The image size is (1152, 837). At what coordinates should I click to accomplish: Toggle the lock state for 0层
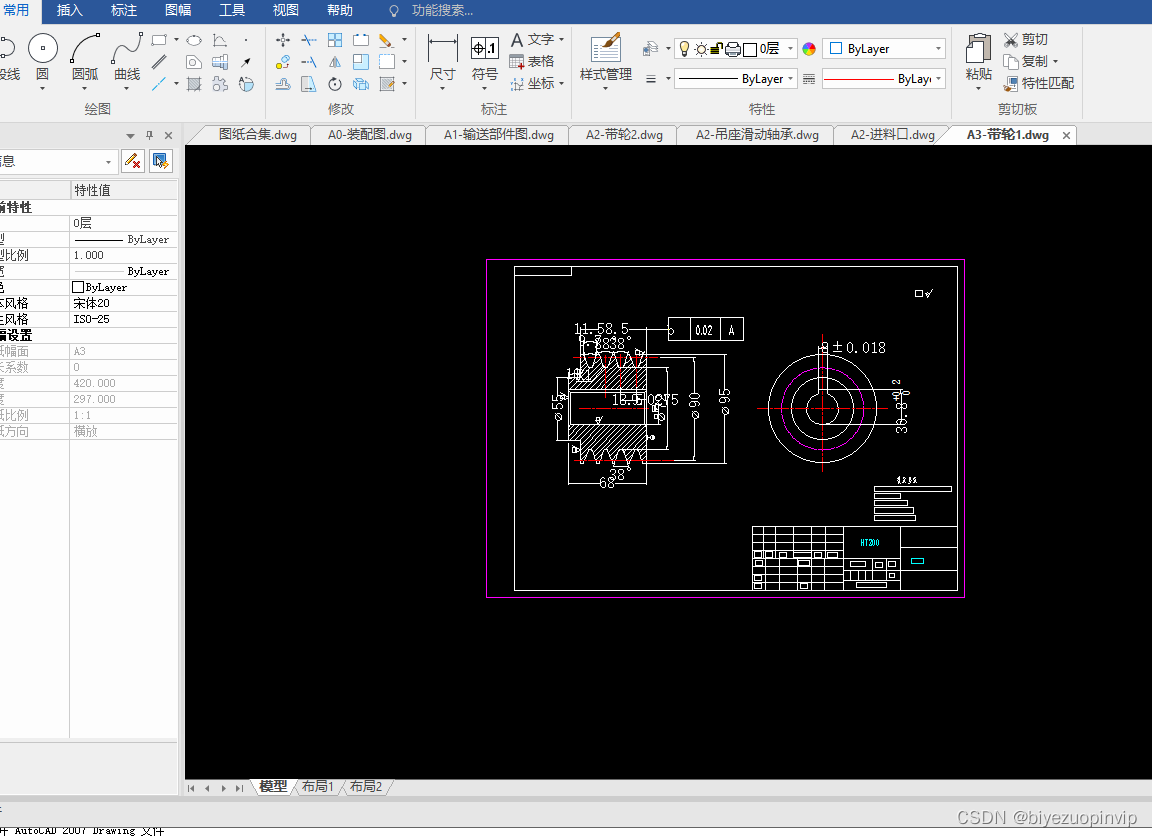click(x=716, y=49)
